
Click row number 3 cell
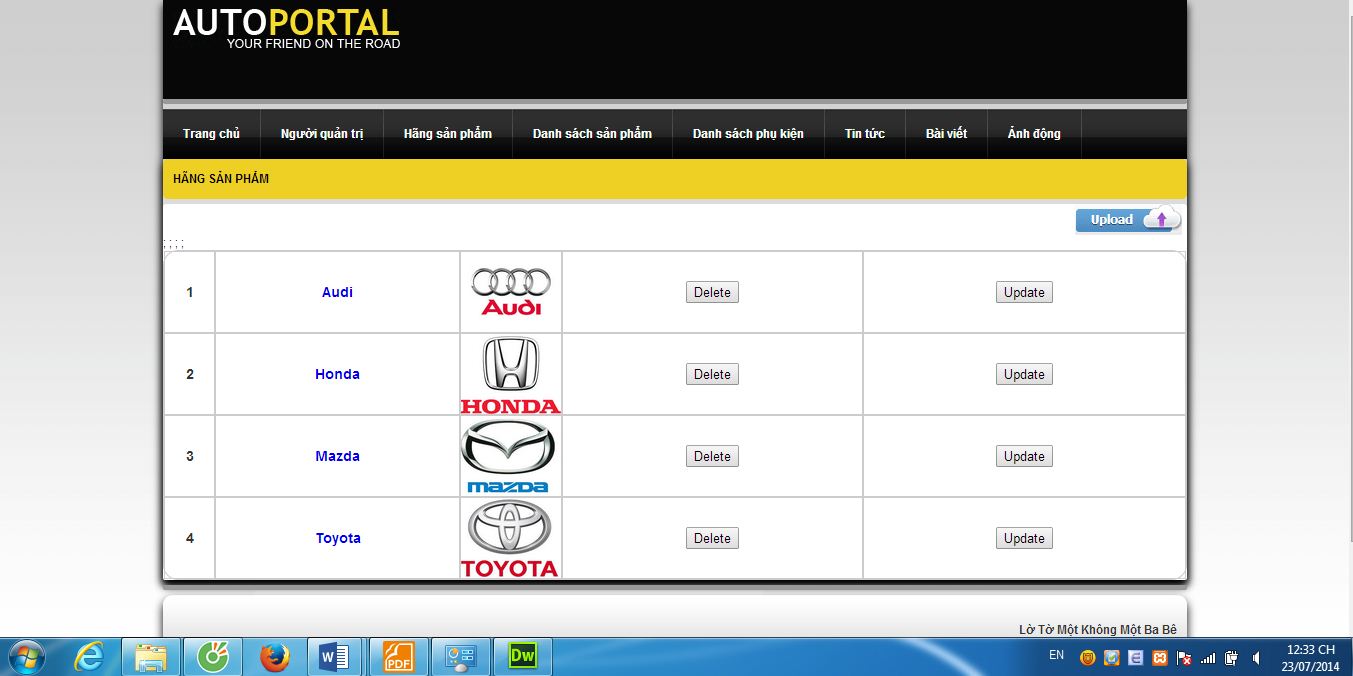(190, 456)
